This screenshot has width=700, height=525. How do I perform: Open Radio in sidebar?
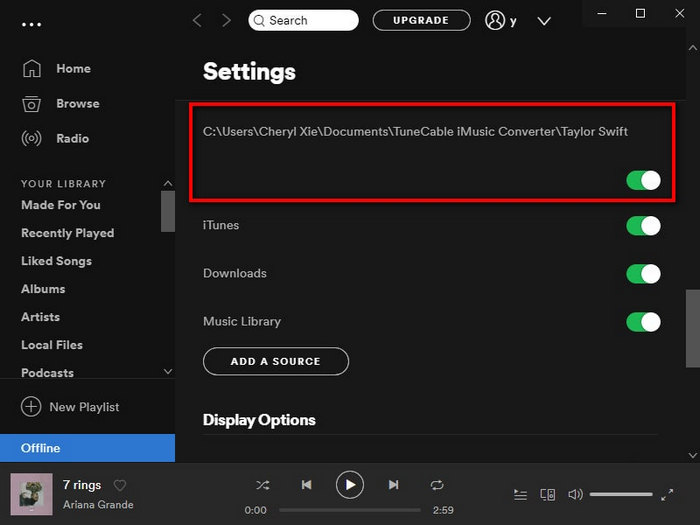(72, 138)
